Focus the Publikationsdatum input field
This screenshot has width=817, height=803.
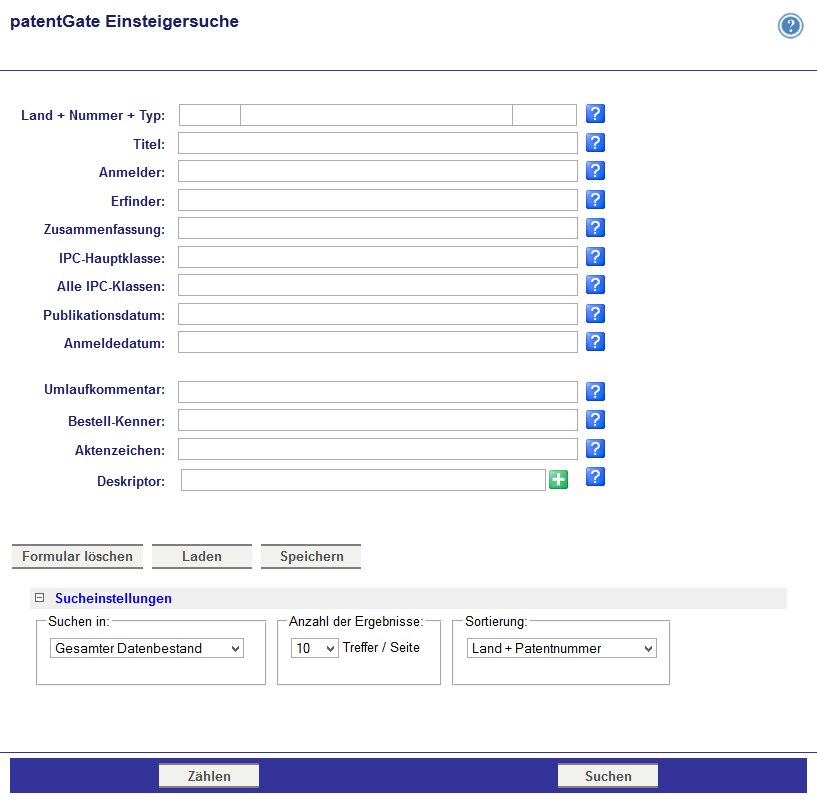(378, 314)
